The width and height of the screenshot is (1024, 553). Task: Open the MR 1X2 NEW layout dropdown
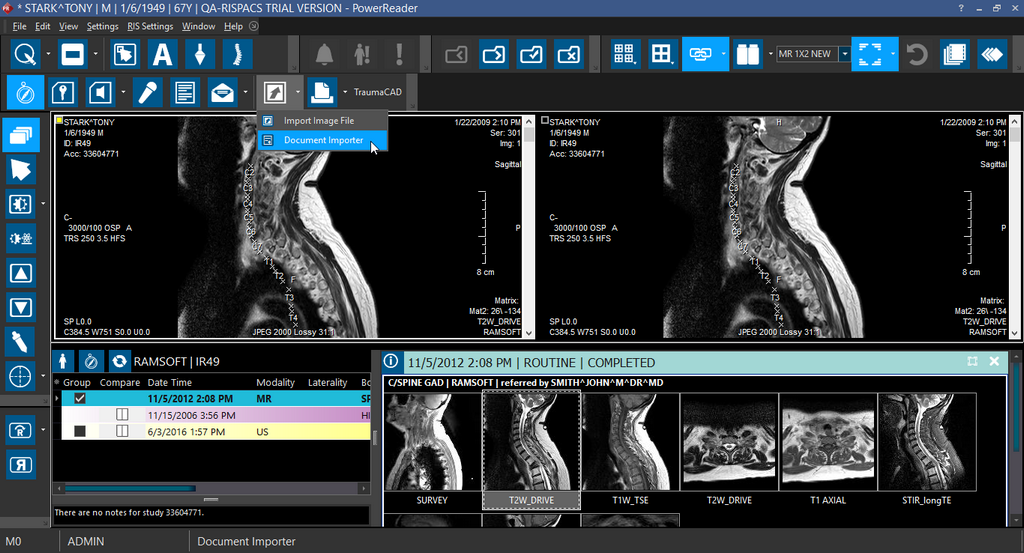tap(844, 54)
